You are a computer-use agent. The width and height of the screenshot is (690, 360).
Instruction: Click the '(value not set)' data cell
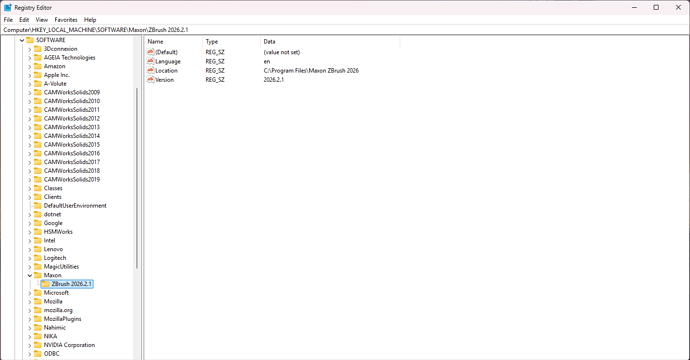click(282, 52)
